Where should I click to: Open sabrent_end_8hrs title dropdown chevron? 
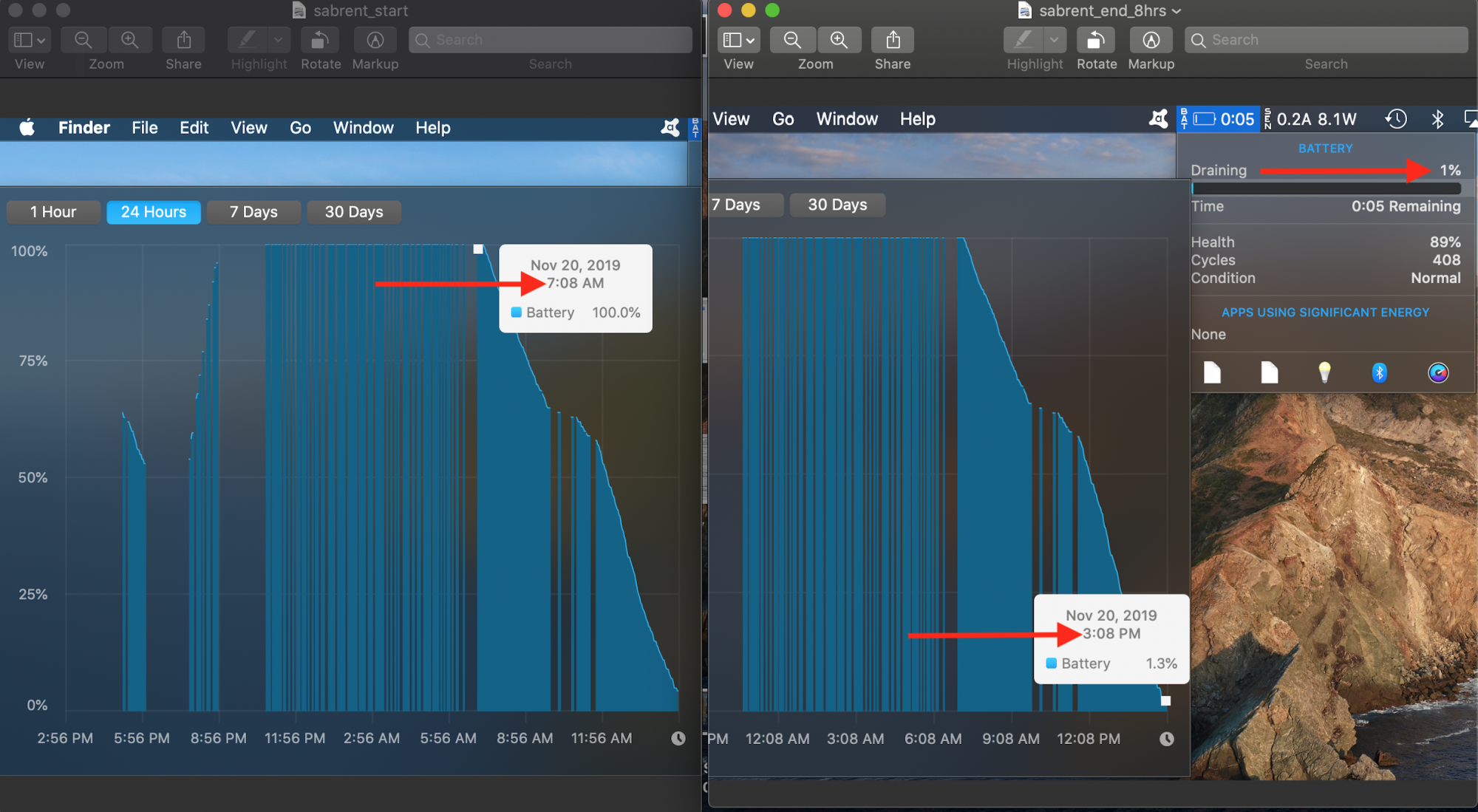click(x=1176, y=11)
